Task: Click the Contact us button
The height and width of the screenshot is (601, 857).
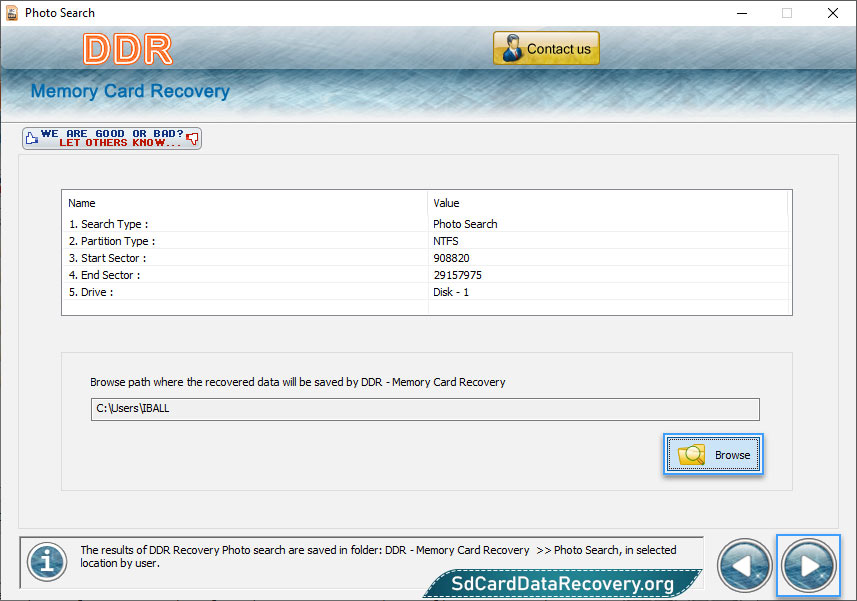Action: click(546, 48)
